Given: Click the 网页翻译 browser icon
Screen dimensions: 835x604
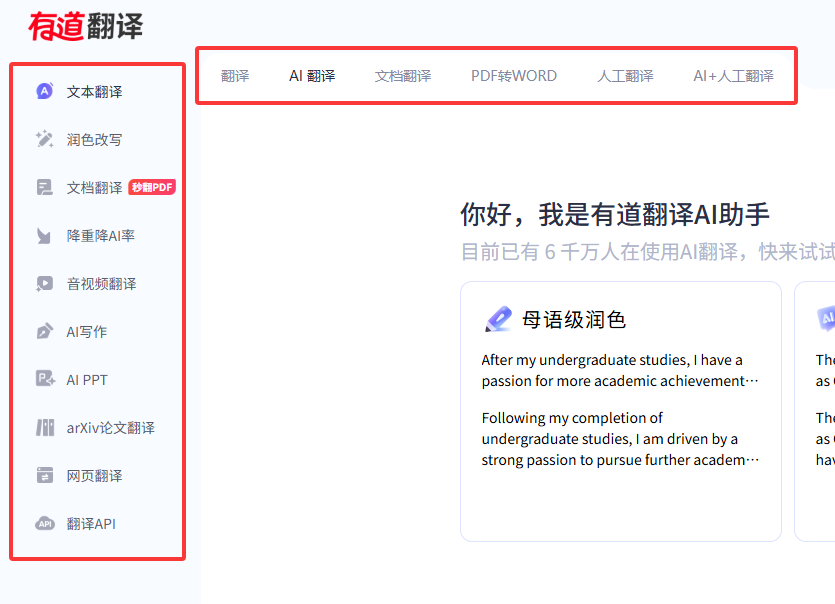Looking at the screenshot, I should point(45,475).
